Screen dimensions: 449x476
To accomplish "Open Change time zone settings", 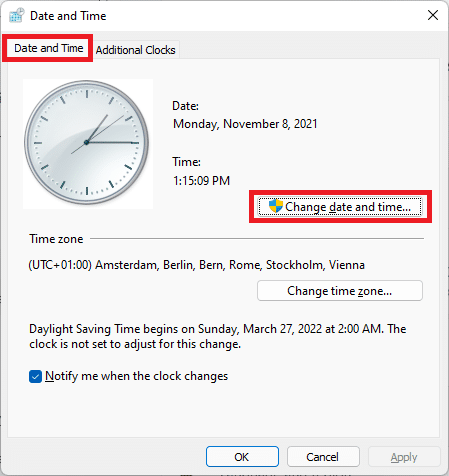I will pyautogui.click(x=340, y=291).
